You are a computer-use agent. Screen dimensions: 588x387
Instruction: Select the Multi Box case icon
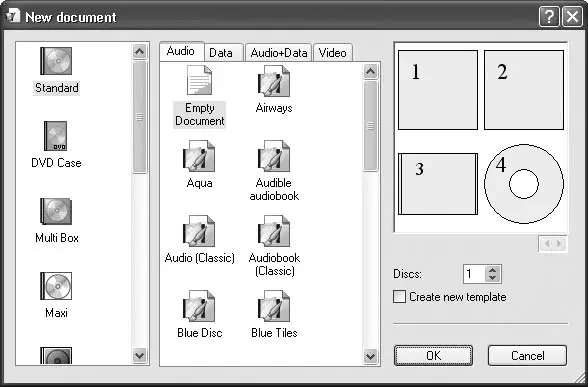56,211
